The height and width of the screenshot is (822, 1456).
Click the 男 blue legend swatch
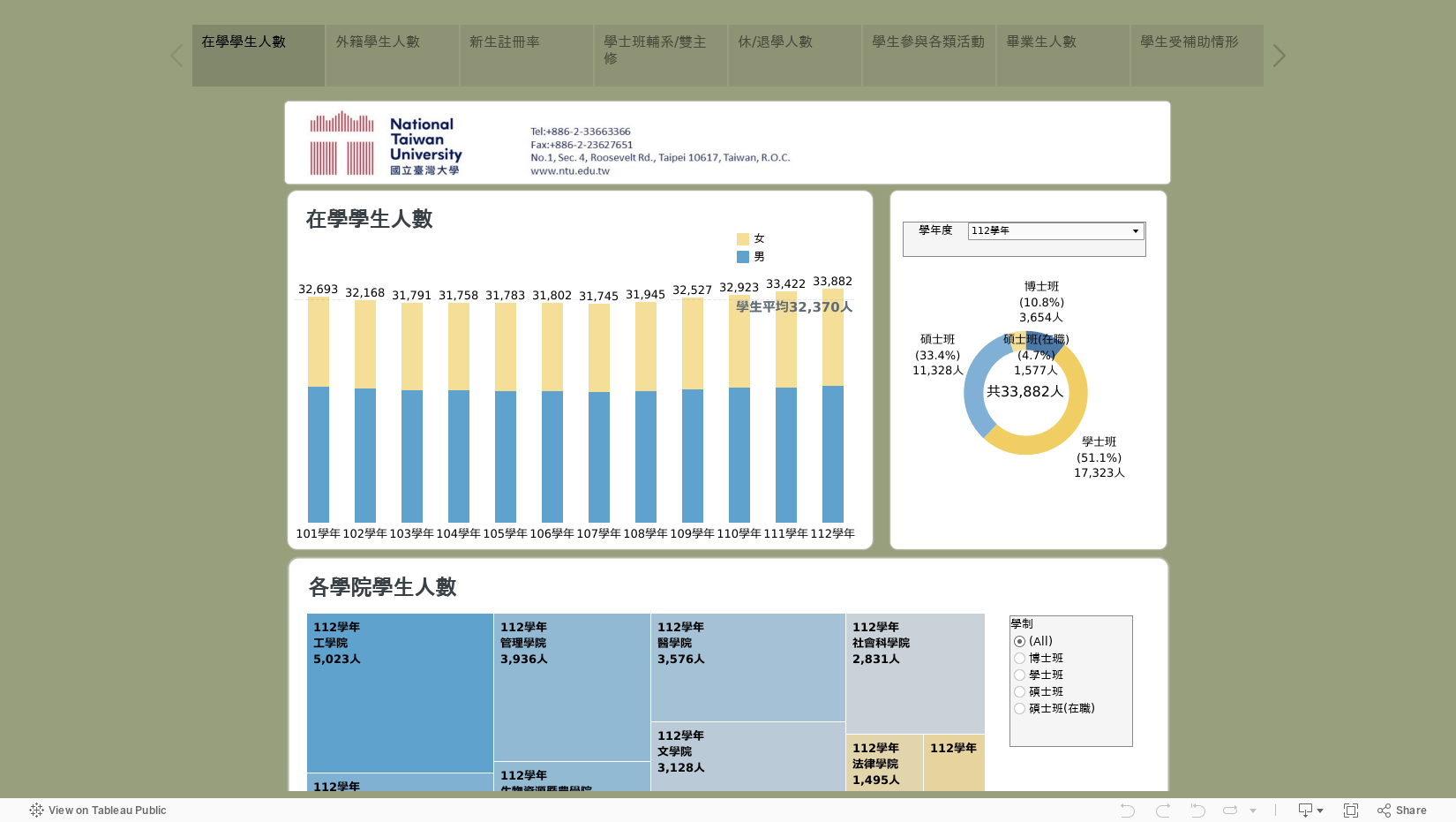pyautogui.click(x=743, y=257)
